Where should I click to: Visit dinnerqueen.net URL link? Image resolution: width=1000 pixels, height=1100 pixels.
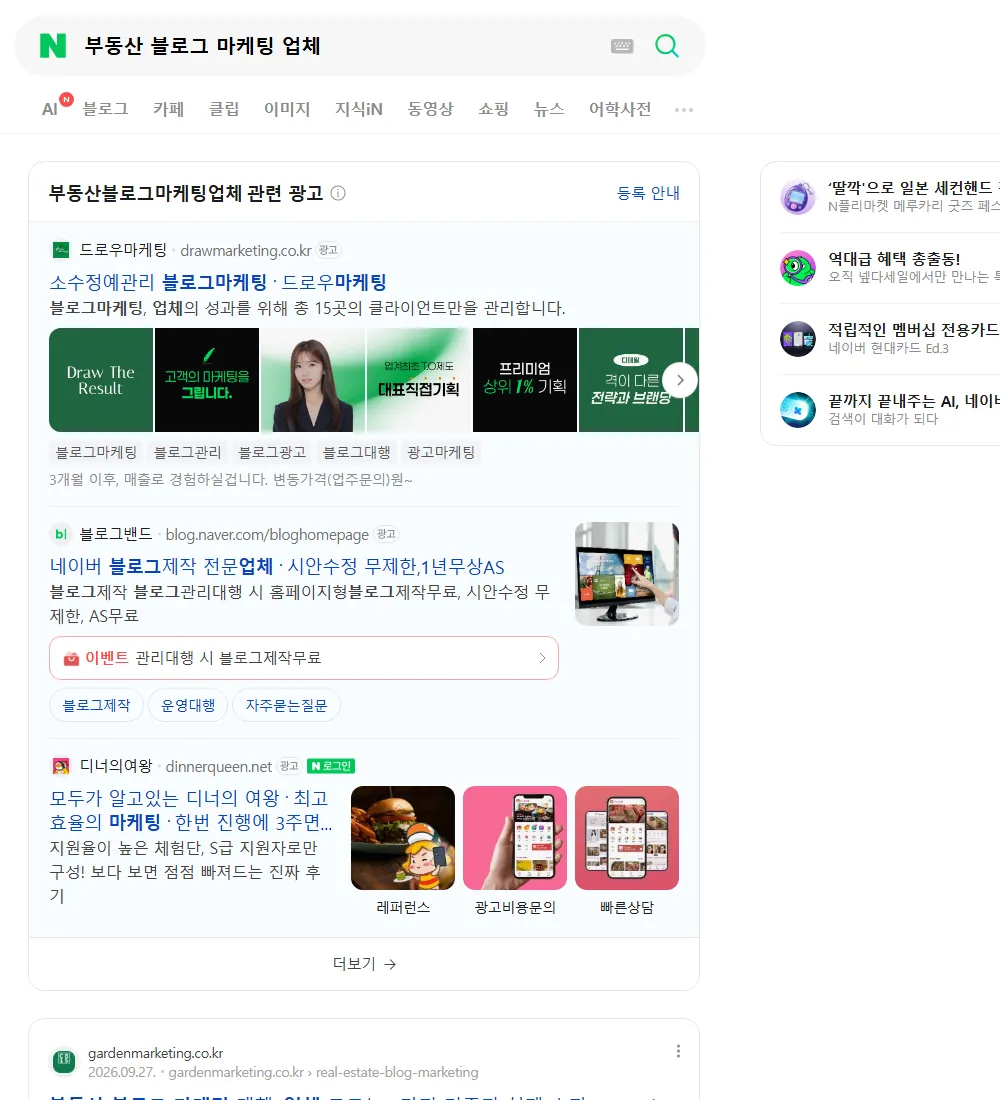(x=218, y=767)
